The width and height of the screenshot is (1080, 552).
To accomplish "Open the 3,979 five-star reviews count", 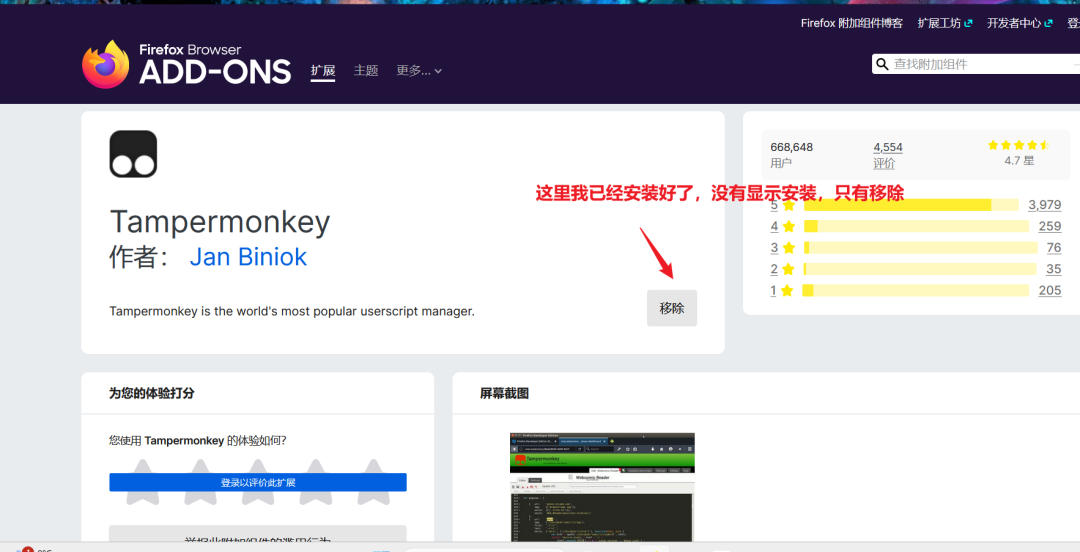I will point(1044,205).
